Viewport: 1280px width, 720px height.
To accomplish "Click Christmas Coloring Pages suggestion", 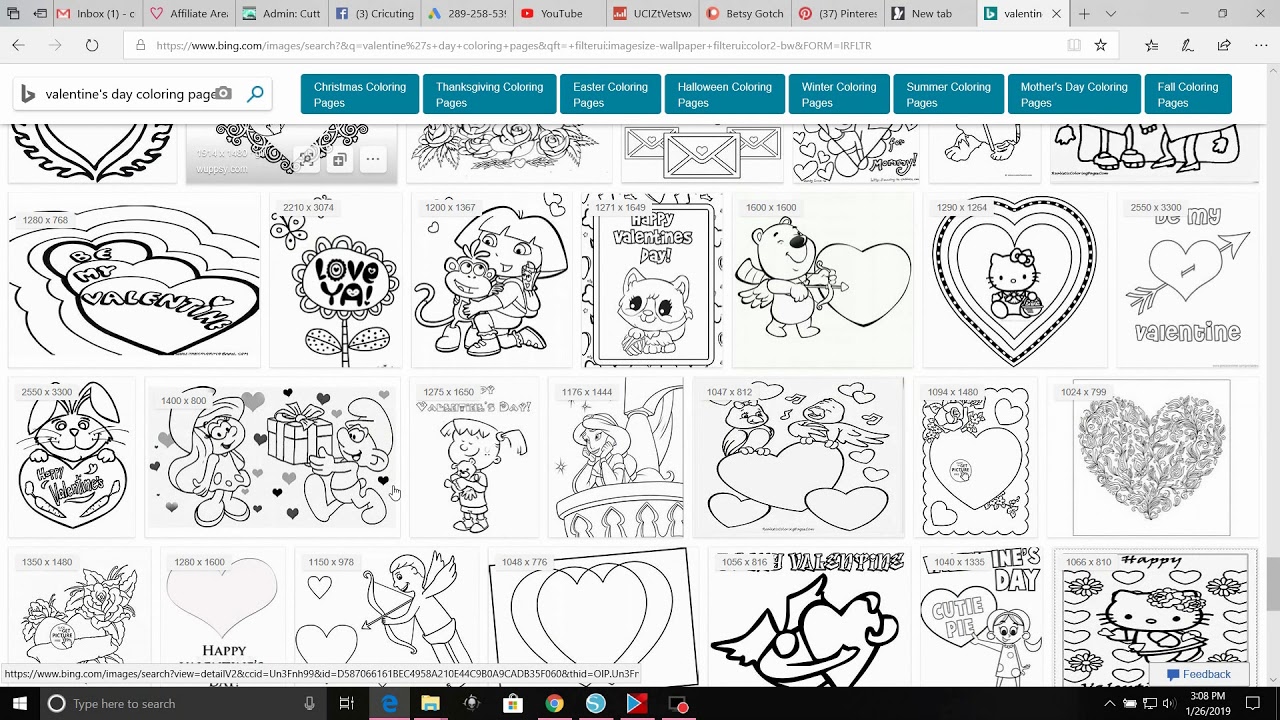I will 360,95.
